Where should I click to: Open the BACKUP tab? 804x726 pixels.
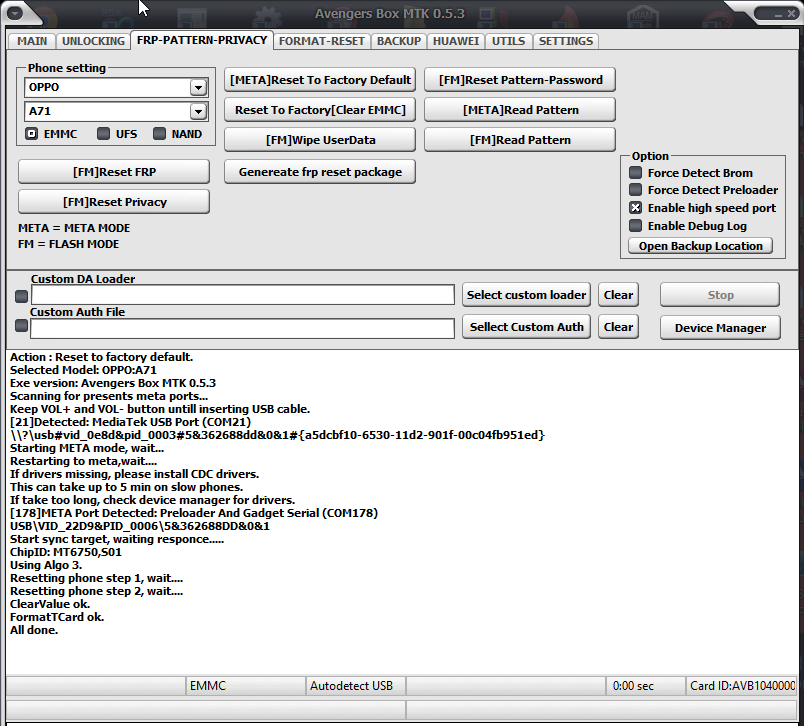pyautogui.click(x=399, y=41)
